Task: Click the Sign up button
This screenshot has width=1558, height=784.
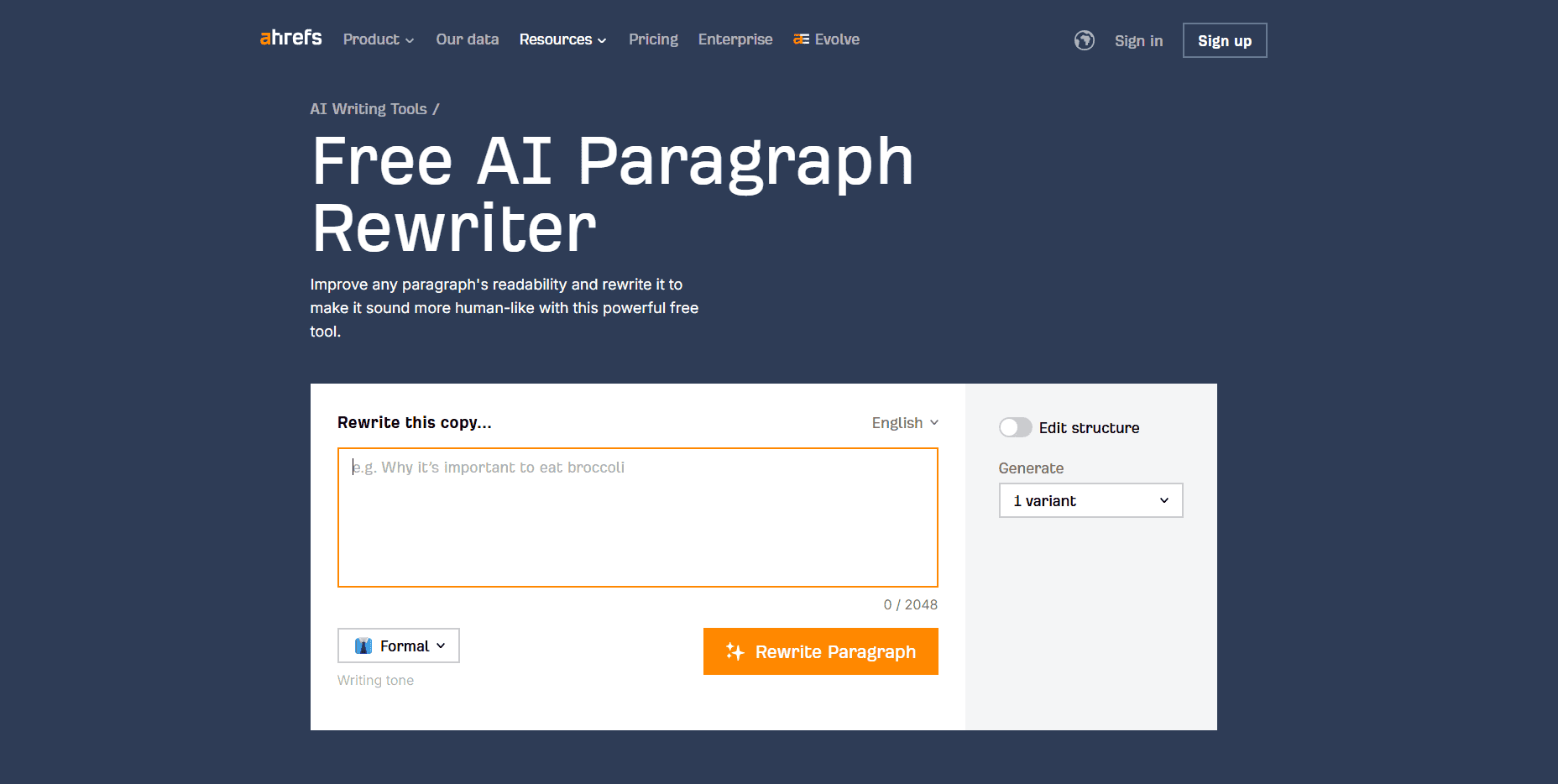Action: pos(1225,40)
